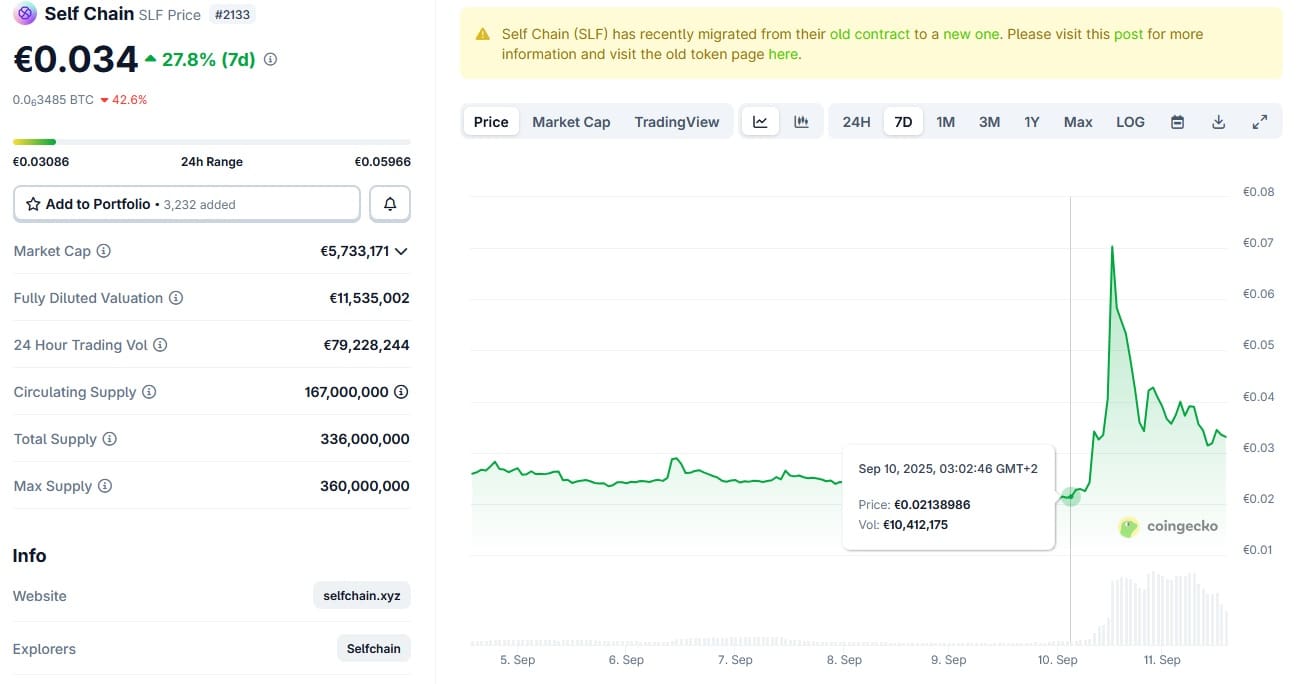Set chart range to Max
Viewport: 1304px width, 684px height.
[x=1078, y=122]
